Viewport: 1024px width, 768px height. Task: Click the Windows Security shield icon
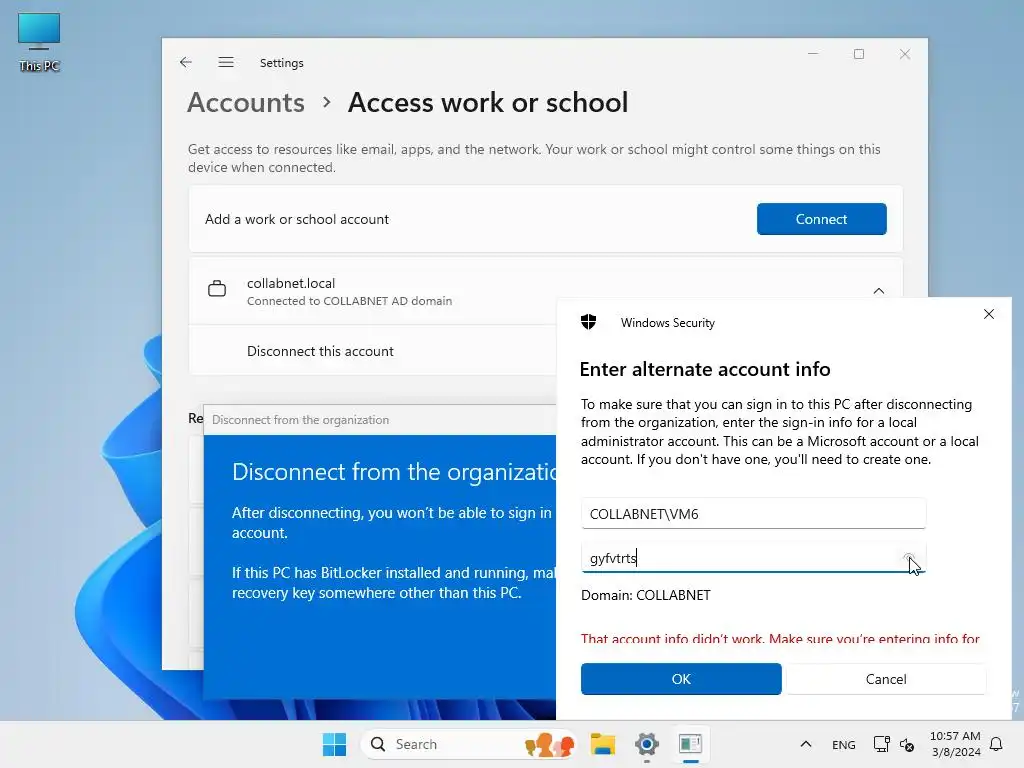588,321
